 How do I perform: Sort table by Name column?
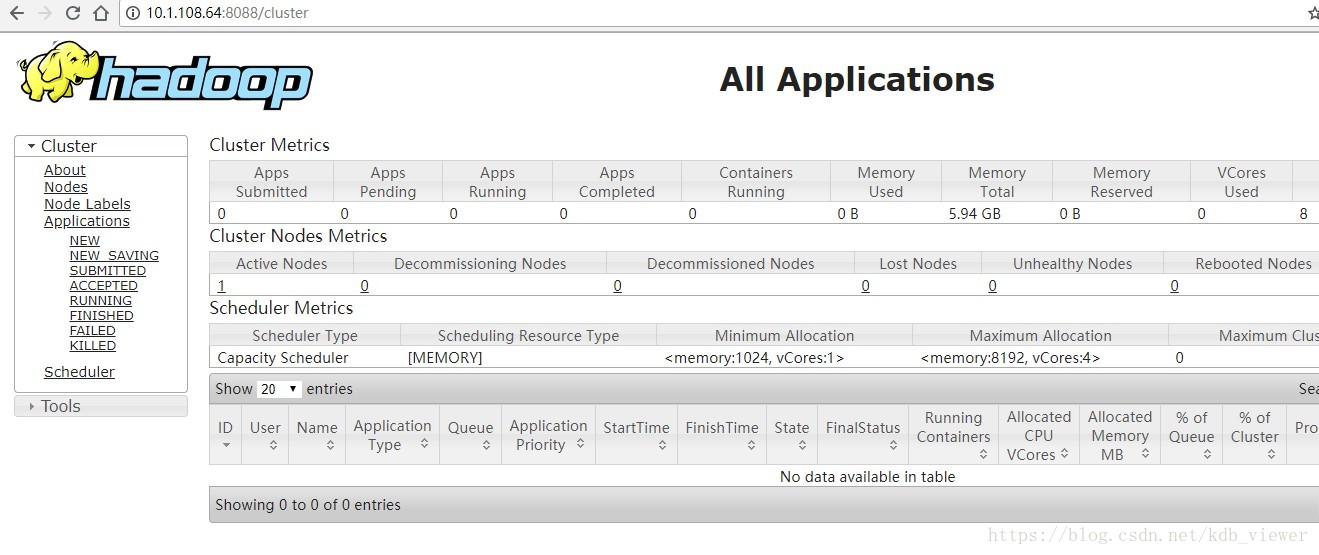coord(317,435)
